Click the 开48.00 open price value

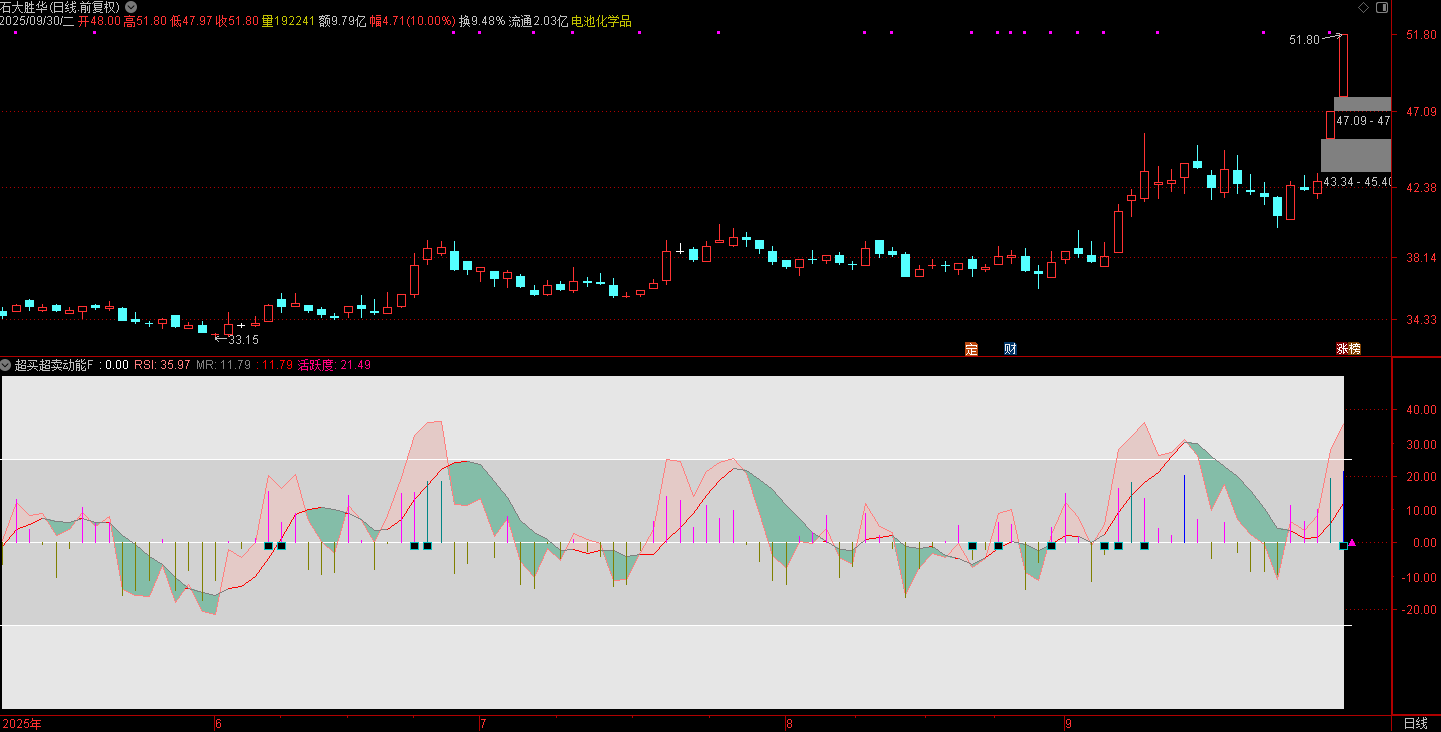tap(99, 21)
